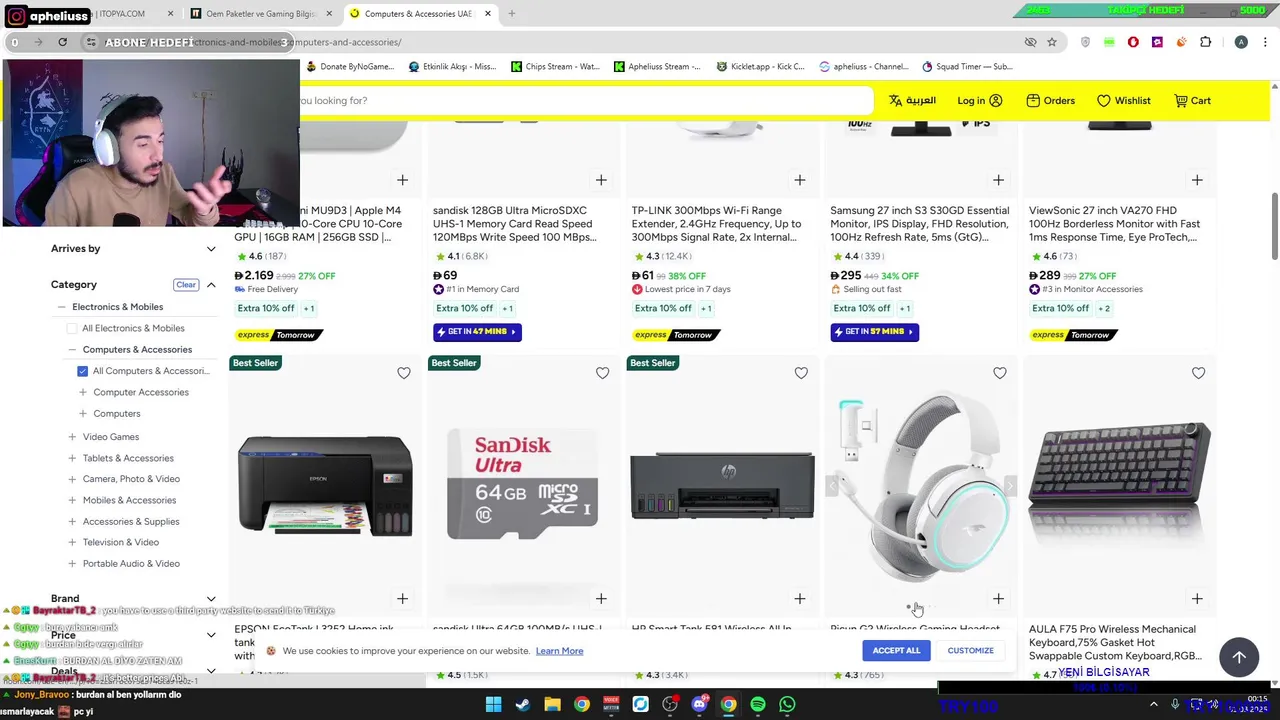Click Get in 47 mins delivery badge
Screen dimensions: 1280x720
(x=477, y=332)
